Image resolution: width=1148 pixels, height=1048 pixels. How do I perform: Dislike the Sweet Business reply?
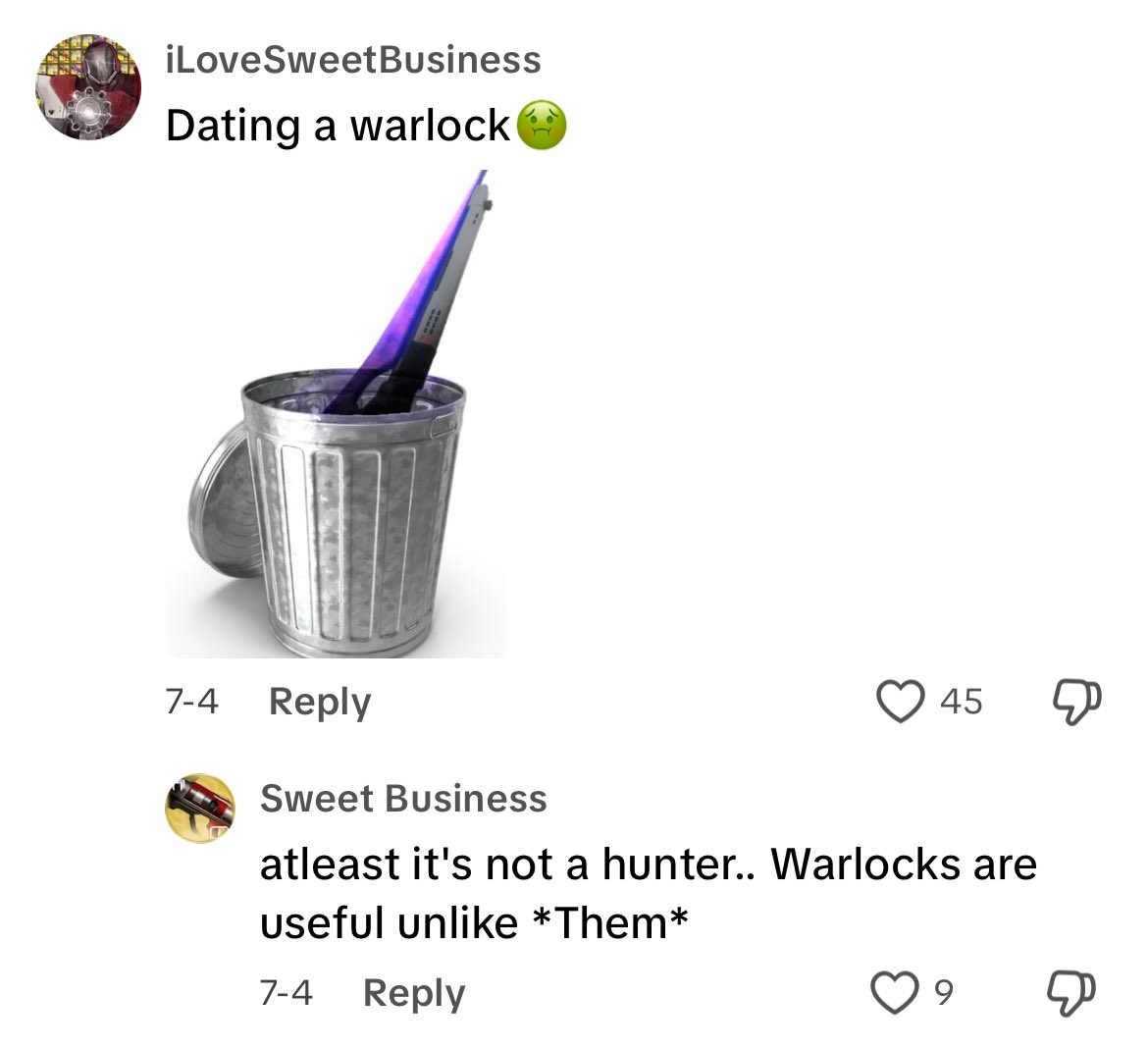point(1071,993)
